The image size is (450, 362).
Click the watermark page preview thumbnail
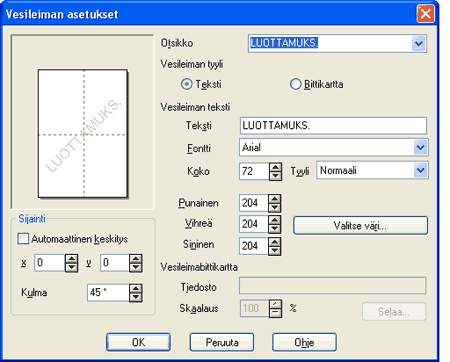[83, 134]
